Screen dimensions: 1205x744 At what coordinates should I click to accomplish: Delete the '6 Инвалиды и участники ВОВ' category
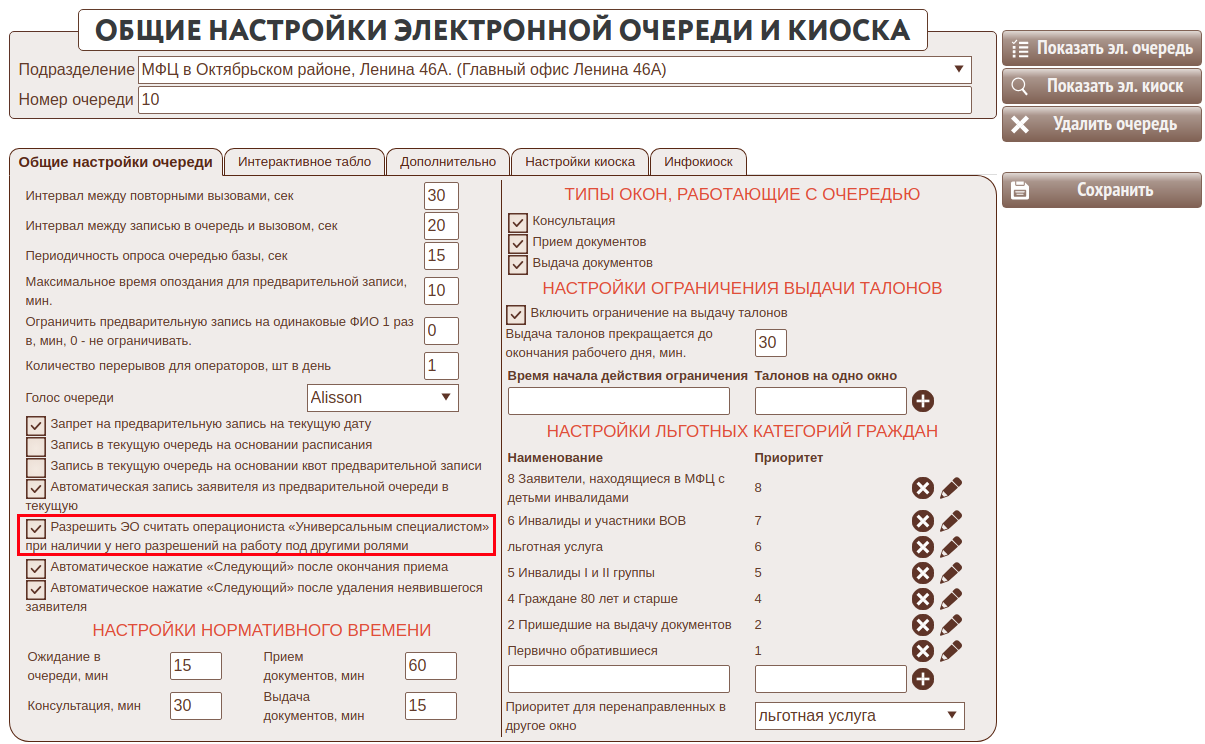click(x=922, y=521)
